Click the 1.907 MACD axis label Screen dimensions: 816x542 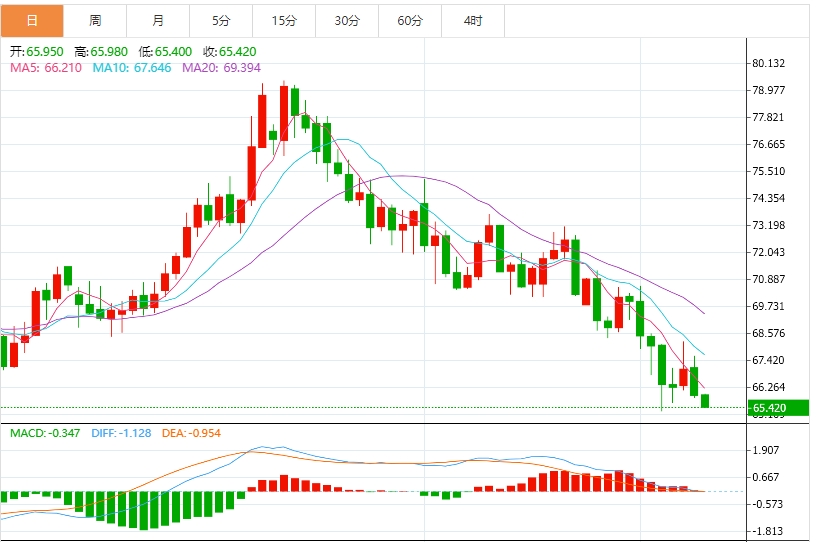(766, 450)
